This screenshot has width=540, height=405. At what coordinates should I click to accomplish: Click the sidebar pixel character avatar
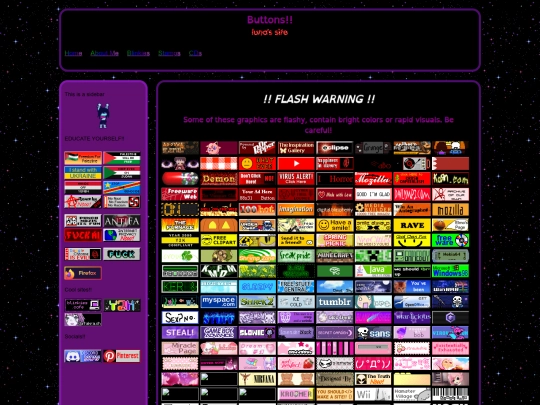click(x=103, y=115)
